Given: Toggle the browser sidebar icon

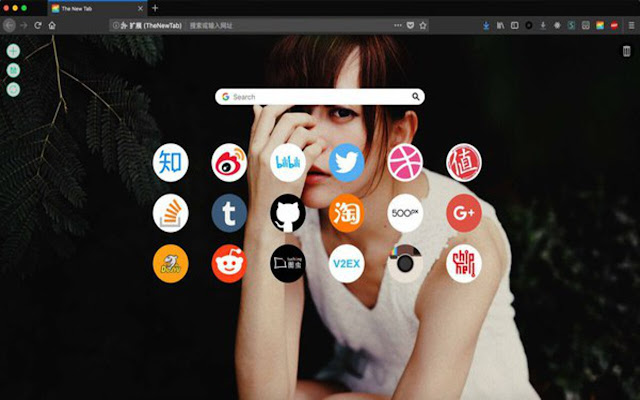Looking at the screenshot, I should point(515,25).
